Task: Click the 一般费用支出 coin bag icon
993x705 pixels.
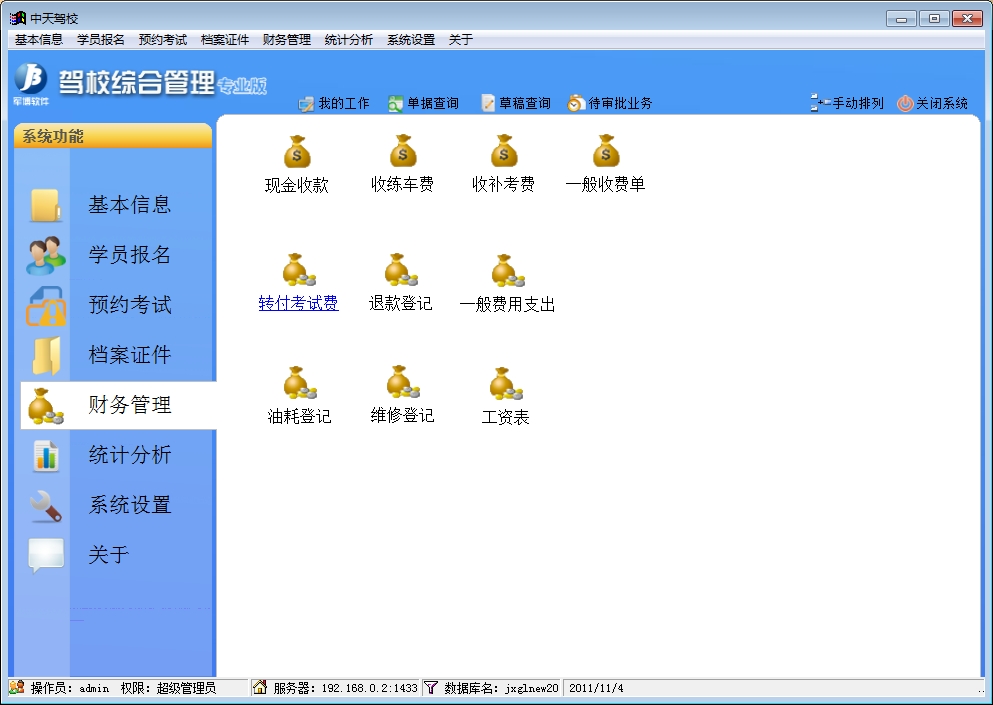Action: (x=508, y=270)
